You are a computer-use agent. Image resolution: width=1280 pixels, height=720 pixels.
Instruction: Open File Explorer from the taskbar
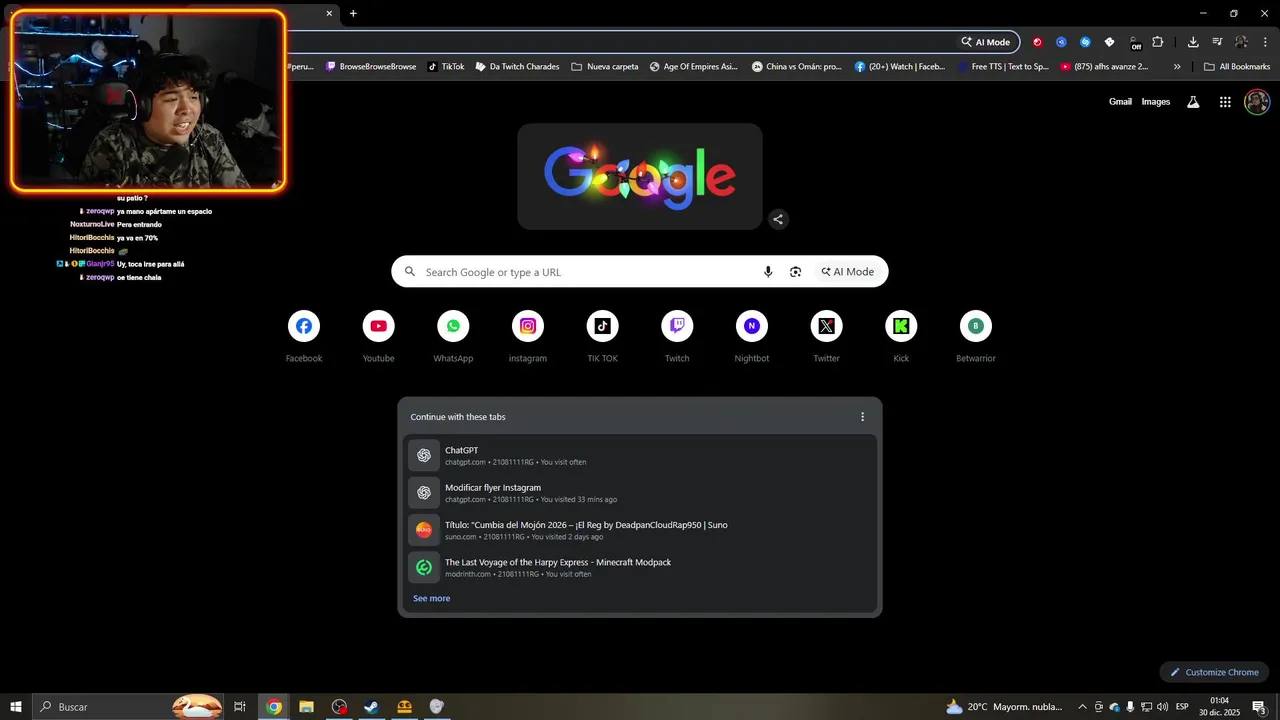[307, 707]
